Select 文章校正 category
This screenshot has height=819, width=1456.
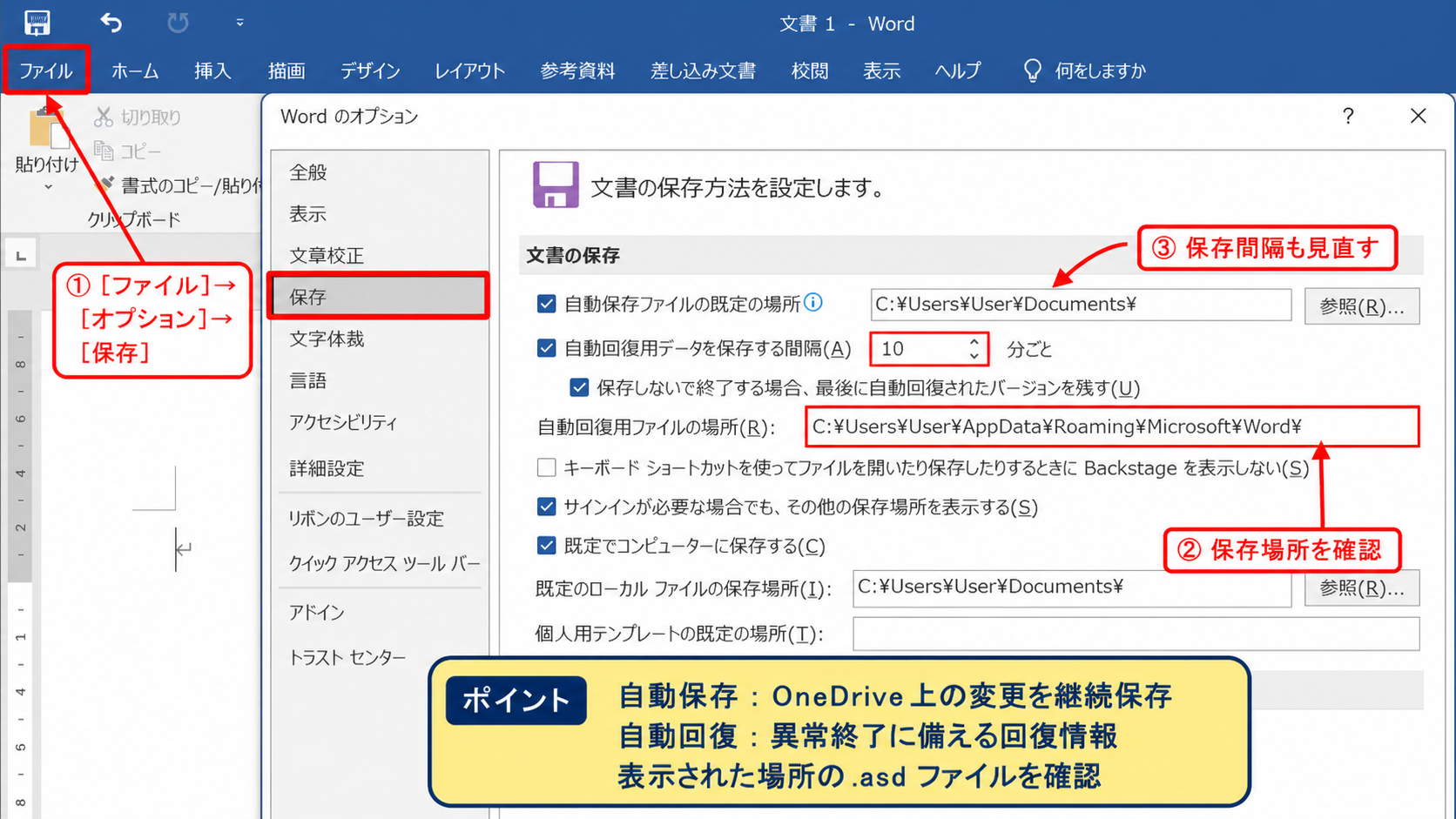(380, 256)
